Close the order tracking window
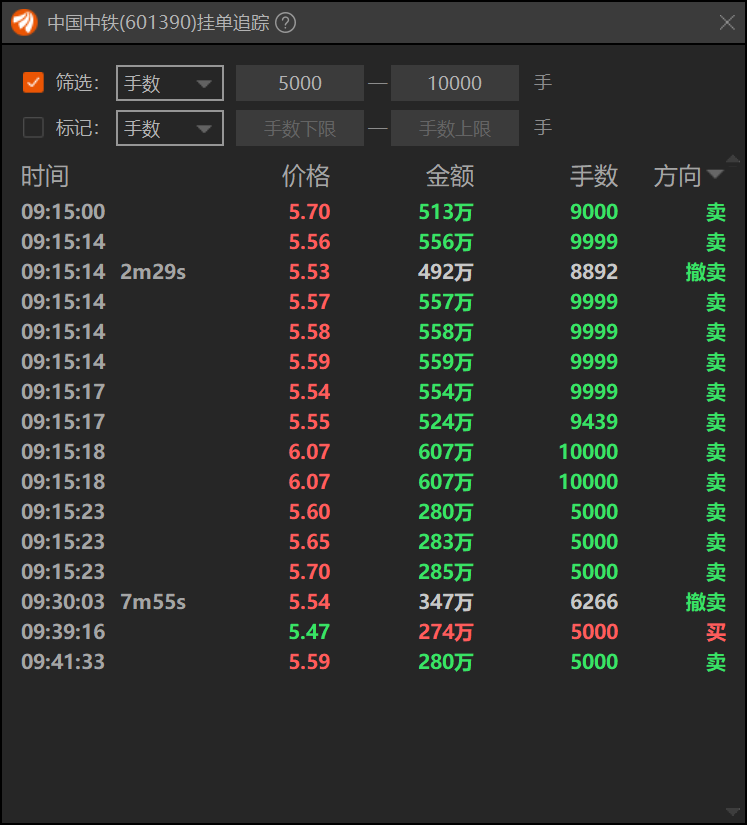This screenshot has width=747, height=825. tap(727, 22)
